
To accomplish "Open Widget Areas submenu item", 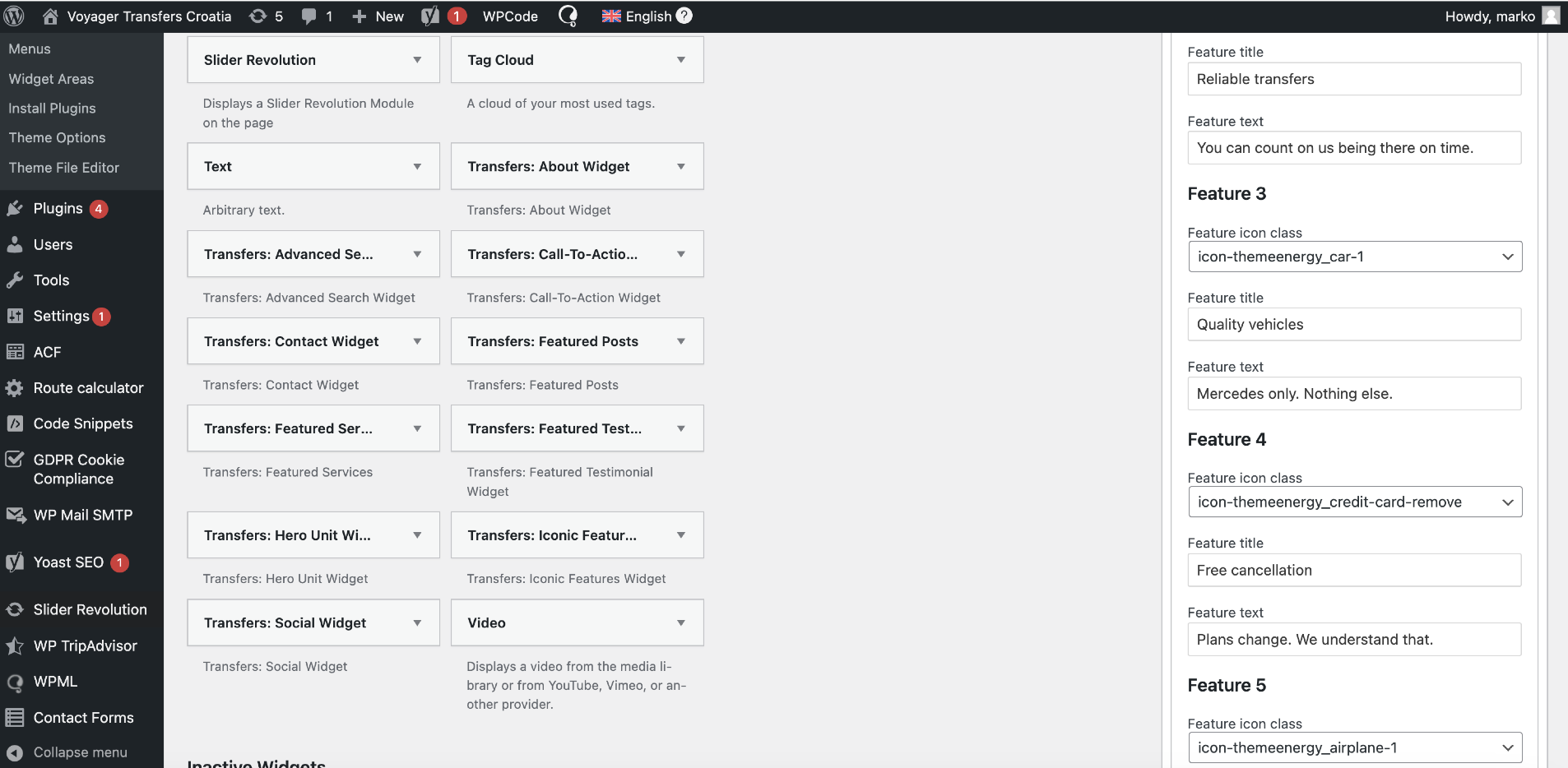I will tap(51, 79).
